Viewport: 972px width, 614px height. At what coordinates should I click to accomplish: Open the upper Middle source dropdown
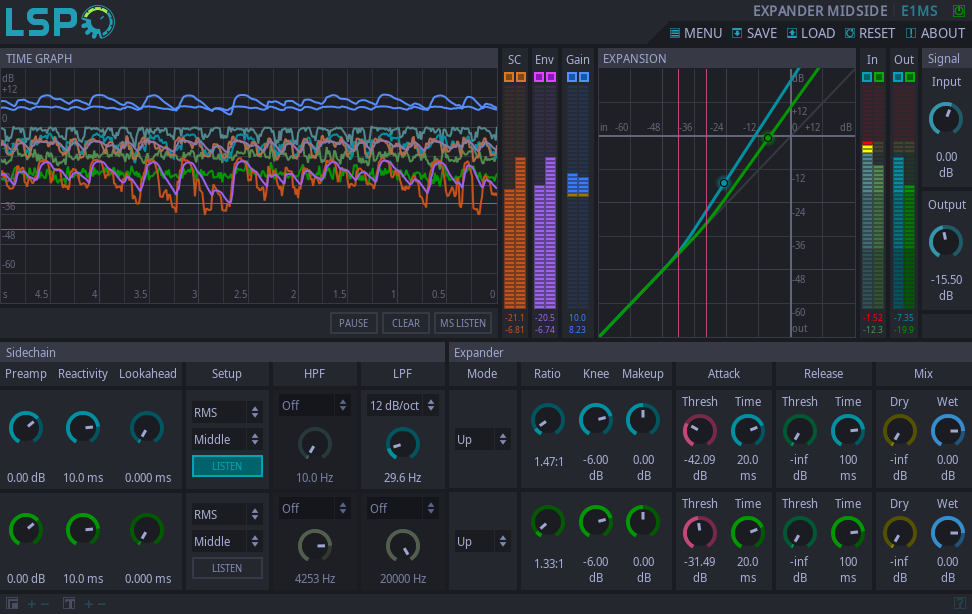227,439
